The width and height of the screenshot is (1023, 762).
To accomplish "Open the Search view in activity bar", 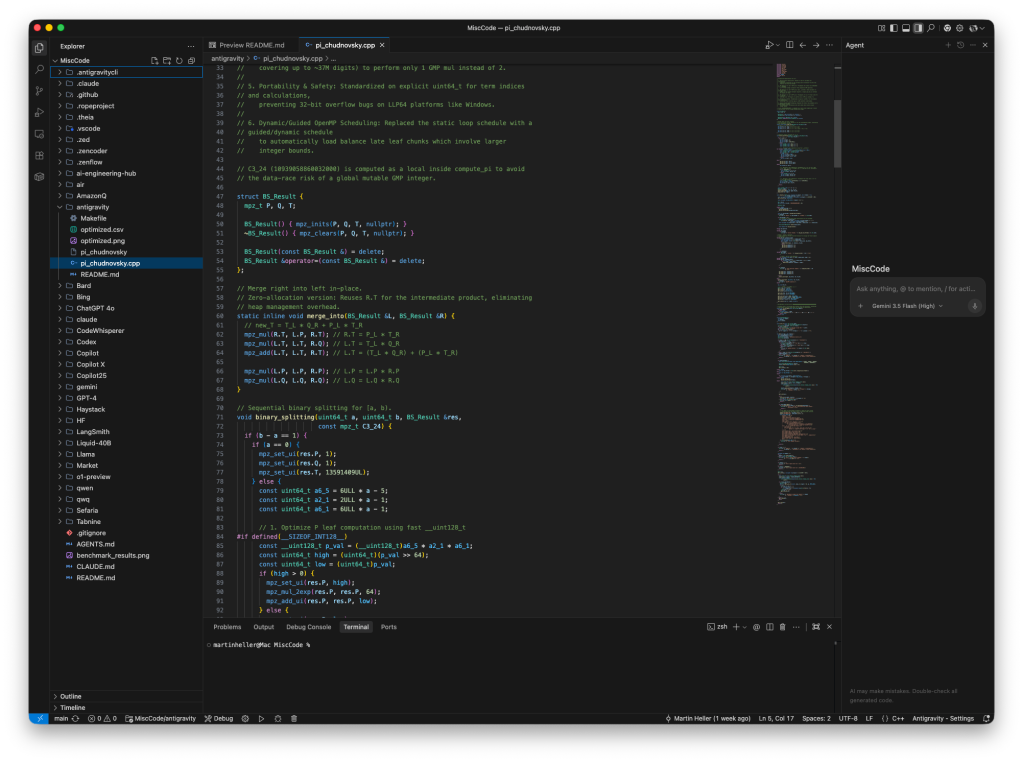I will point(39,69).
